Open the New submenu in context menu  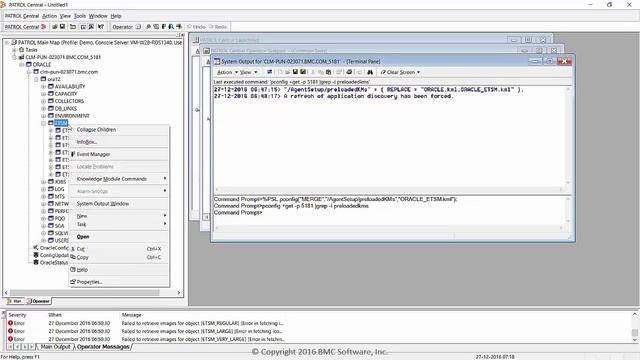119,216
